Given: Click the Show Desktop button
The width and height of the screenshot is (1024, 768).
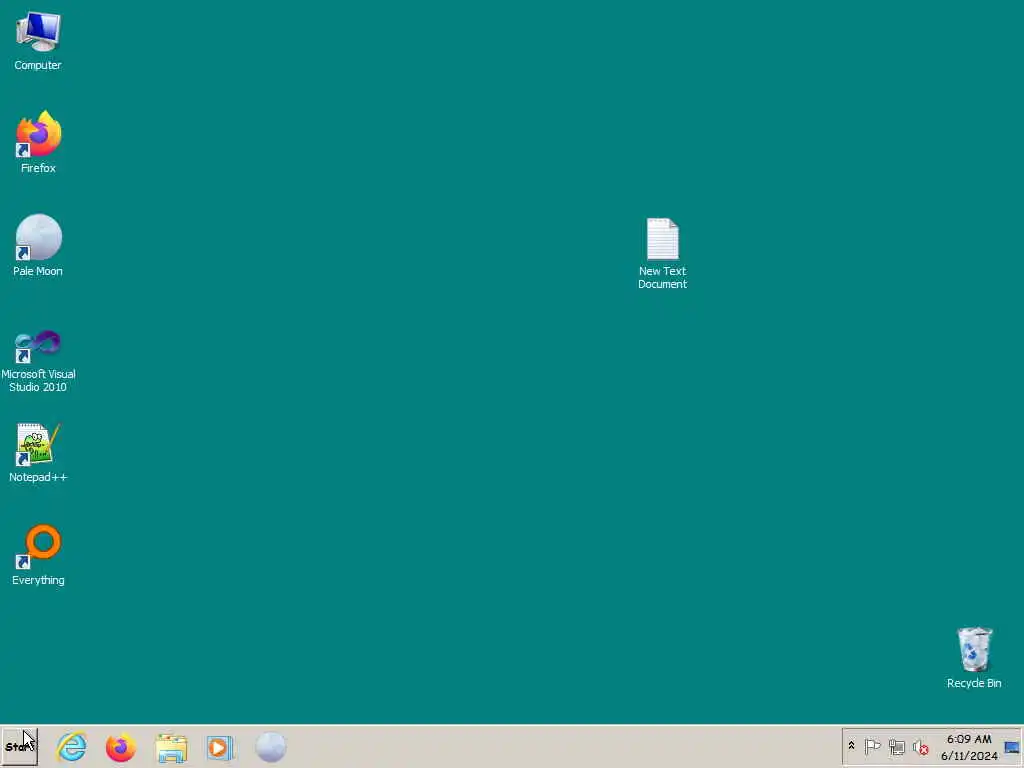Looking at the screenshot, I should [1012, 747].
